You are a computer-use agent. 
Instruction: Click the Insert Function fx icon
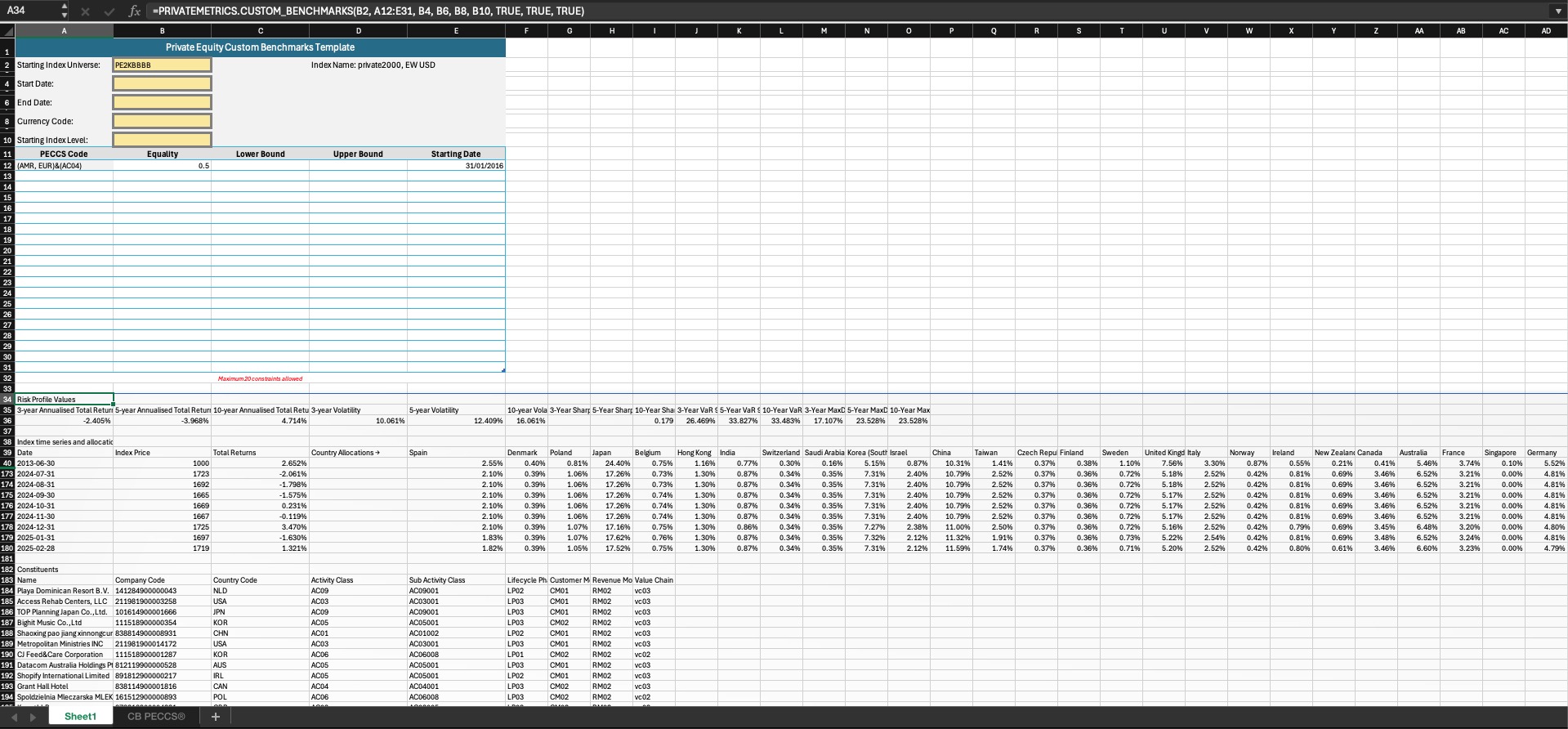[x=135, y=11]
